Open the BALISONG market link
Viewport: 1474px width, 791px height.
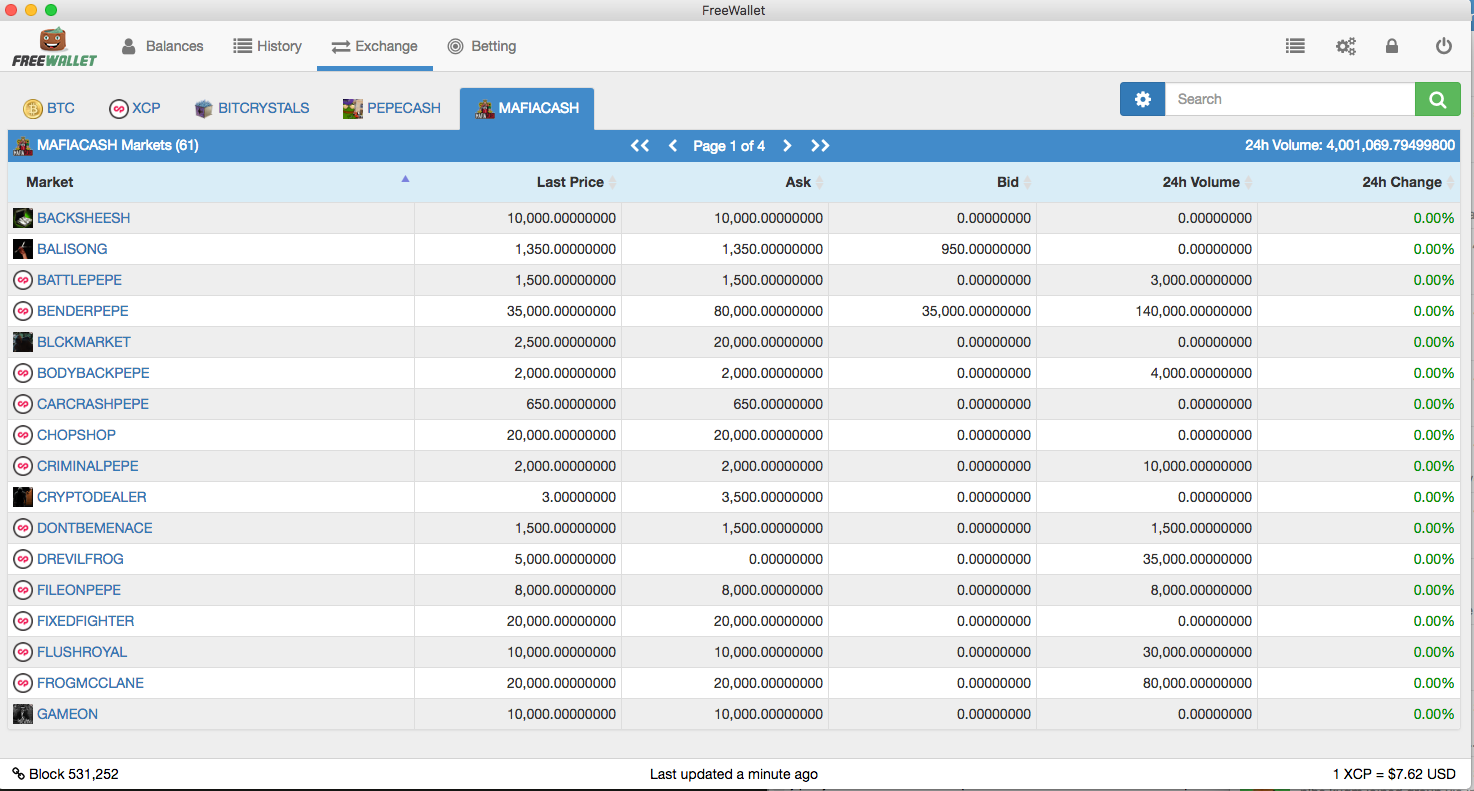pos(72,249)
